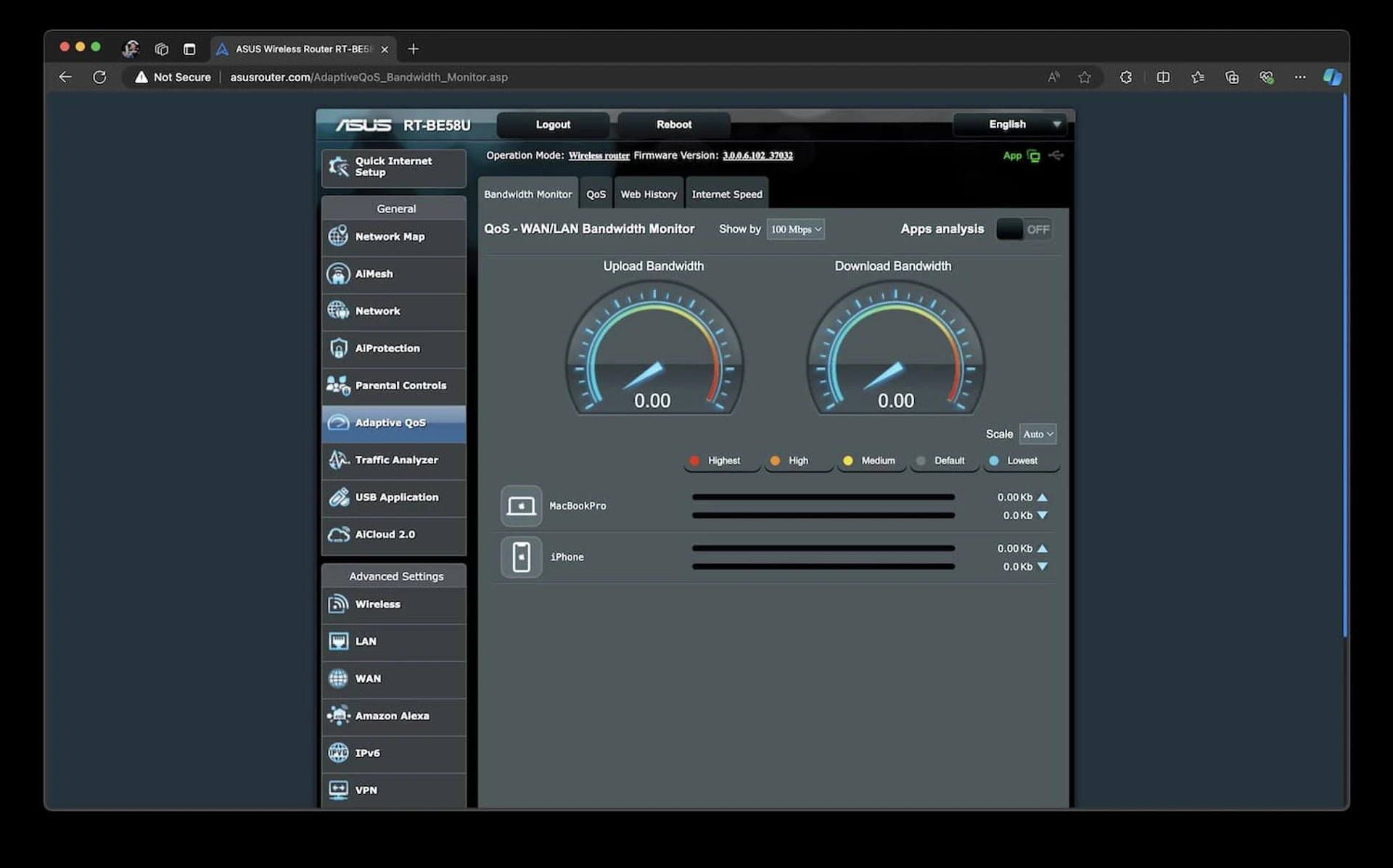Click the Reboot button
This screenshot has height=868, width=1393.
pyautogui.click(x=674, y=124)
